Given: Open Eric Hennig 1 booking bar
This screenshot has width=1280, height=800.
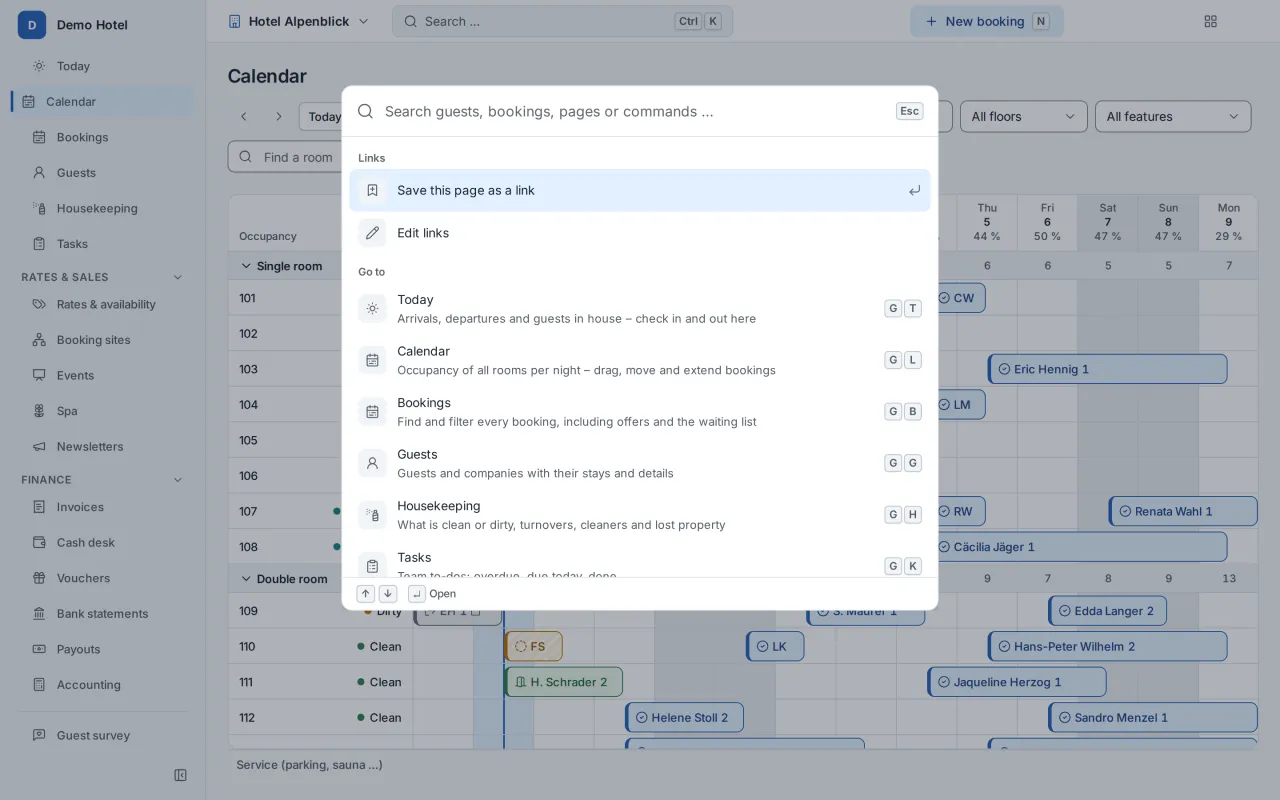Looking at the screenshot, I should pyautogui.click(x=1108, y=369).
